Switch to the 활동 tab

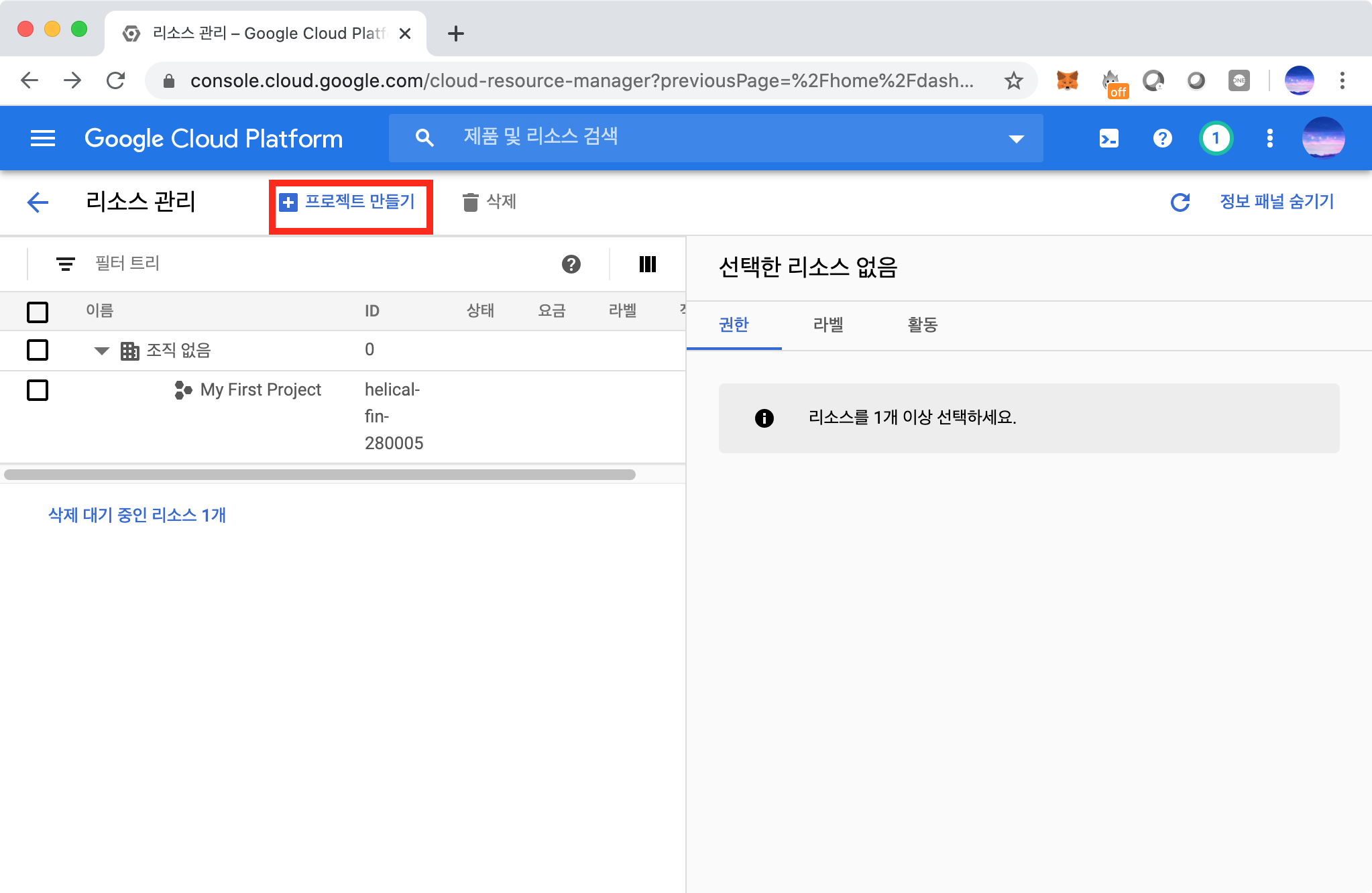(922, 325)
